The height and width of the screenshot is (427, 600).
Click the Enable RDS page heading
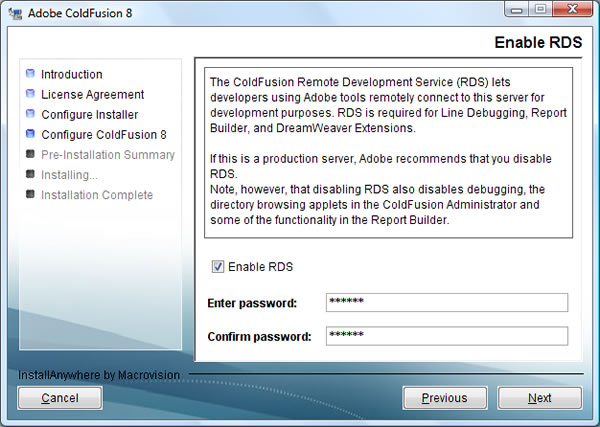click(x=538, y=42)
